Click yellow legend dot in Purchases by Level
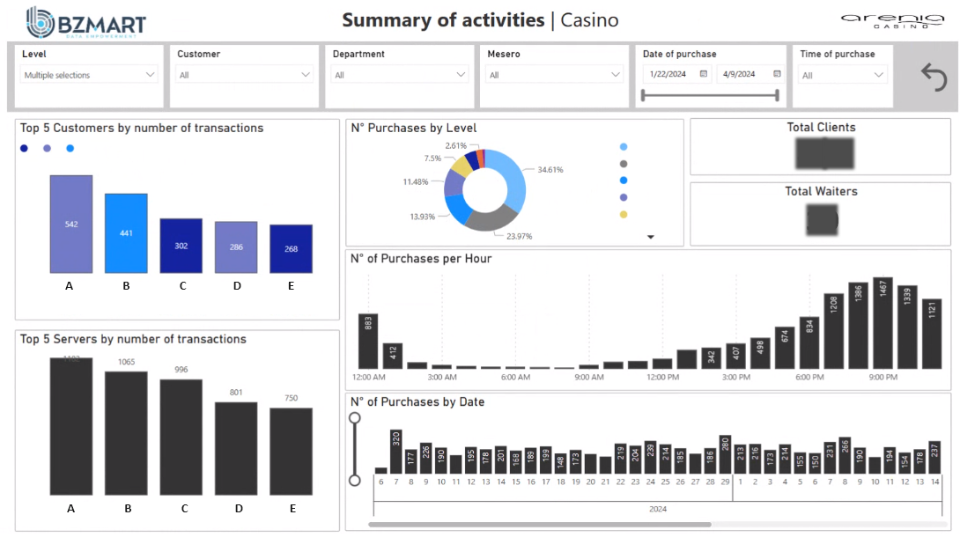The height and width of the screenshot is (540, 960). point(623,215)
